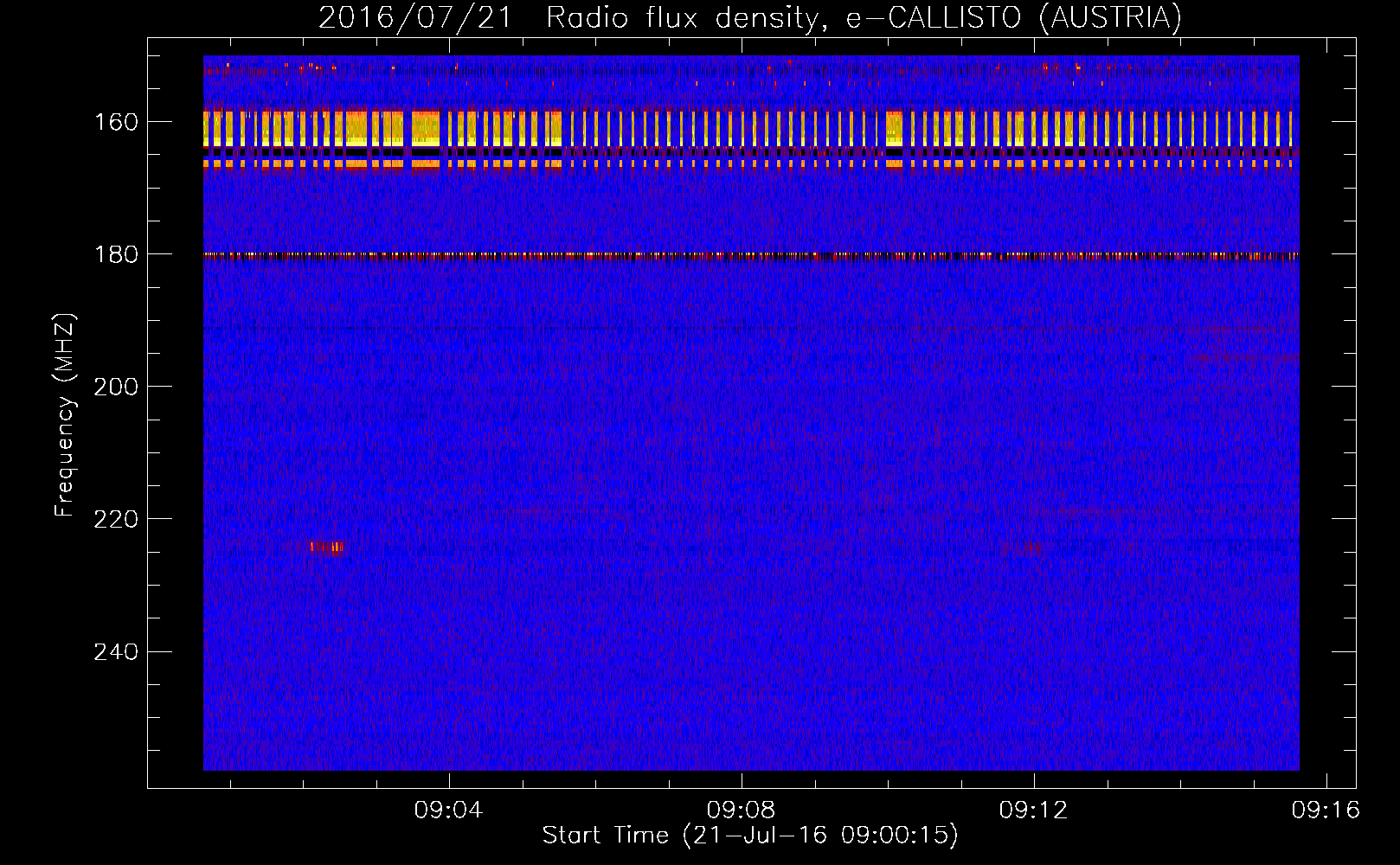Click the plot title 'Radio flux density, e-CALLISTO (AUSTRIA)'
Screen dimensions: 1400x865
click(864, 18)
